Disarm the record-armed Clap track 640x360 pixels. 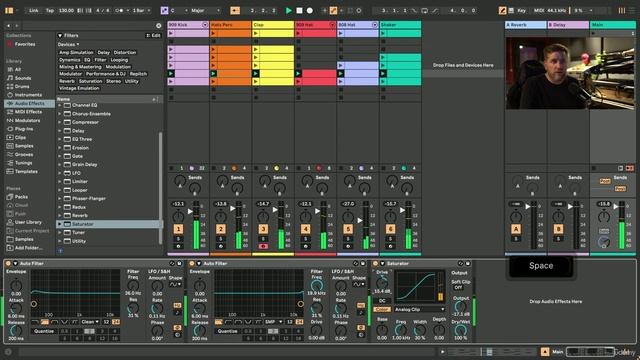(x=263, y=247)
